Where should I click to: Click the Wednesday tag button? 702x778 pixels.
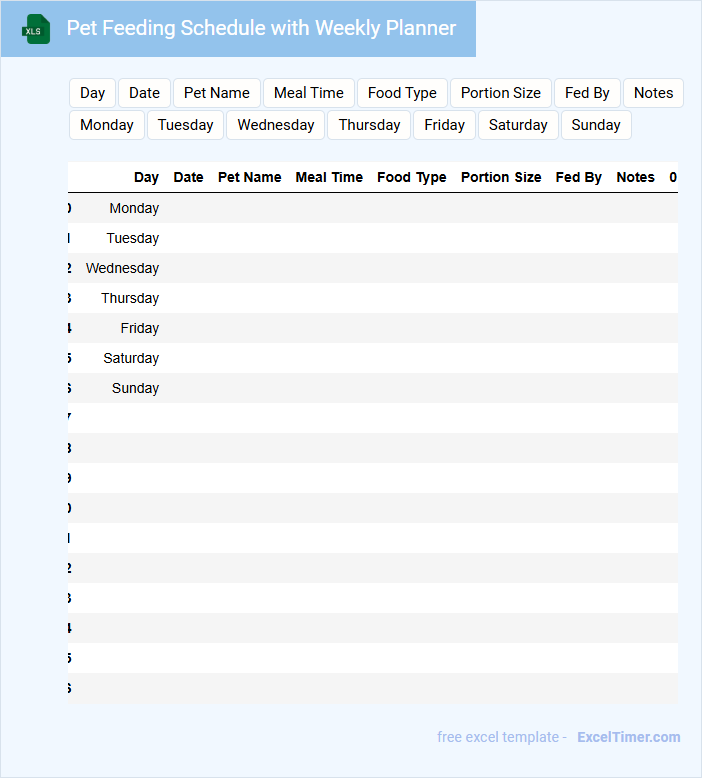click(276, 125)
